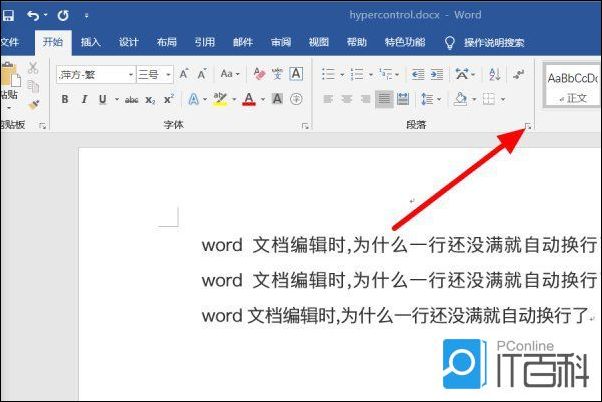The width and height of the screenshot is (602, 402).
Task: Click the Phonetic Guide 文 icon
Action: tap(277, 73)
